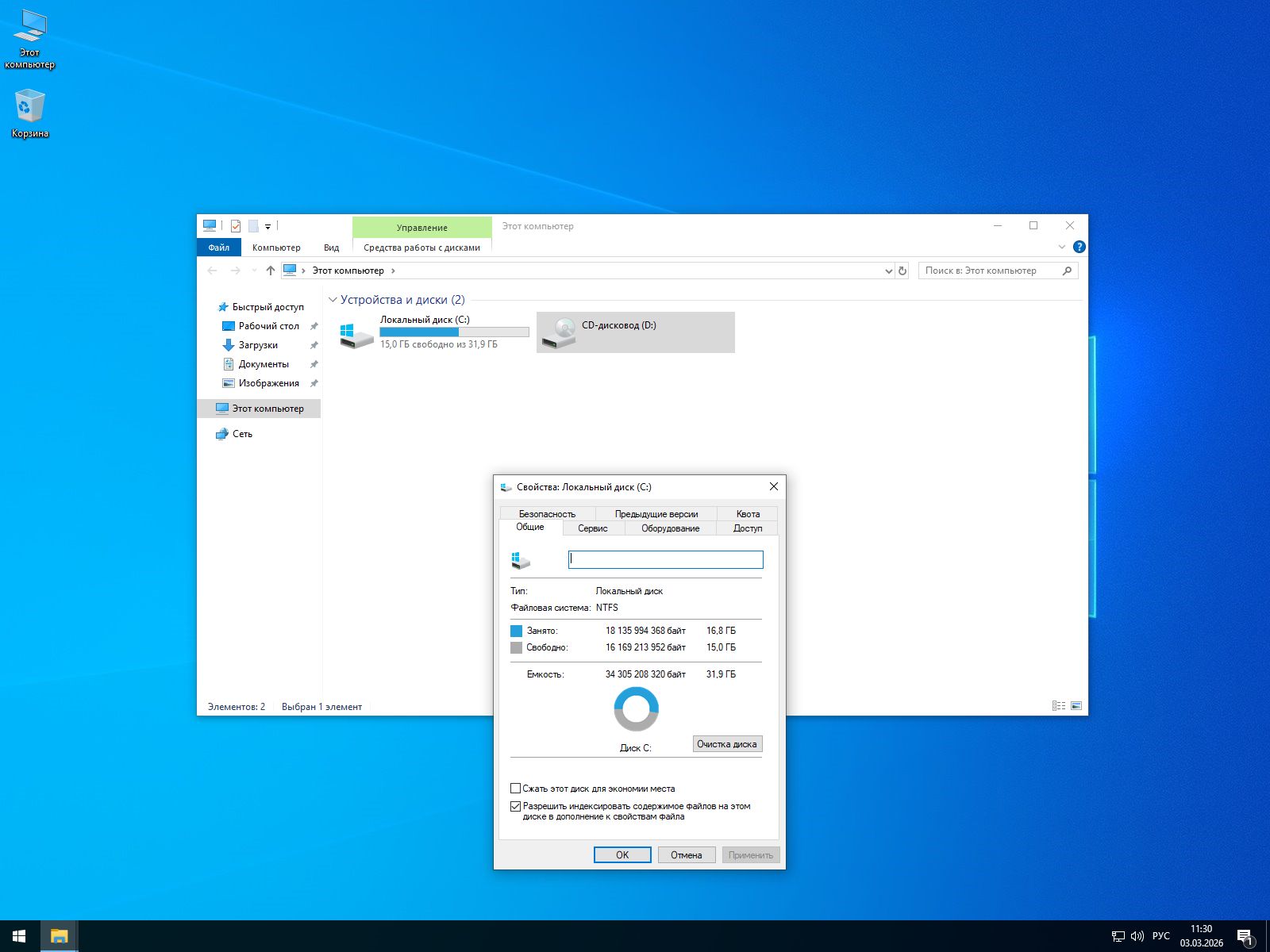This screenshot has height=952, width=1270.
Task: Uncheck allow indexing file contents checkbox
Action: [x=516, y=806]
